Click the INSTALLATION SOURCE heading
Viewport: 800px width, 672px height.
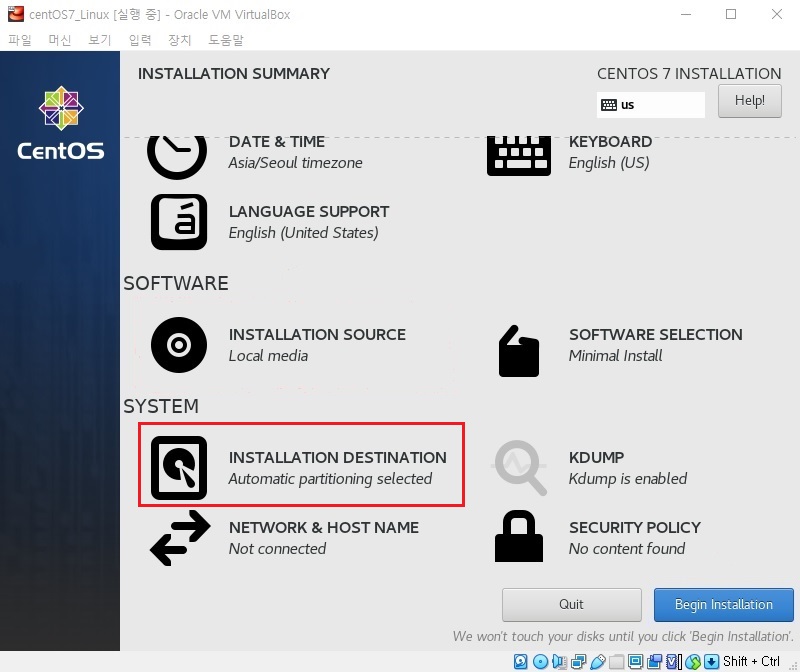point(317,335)
